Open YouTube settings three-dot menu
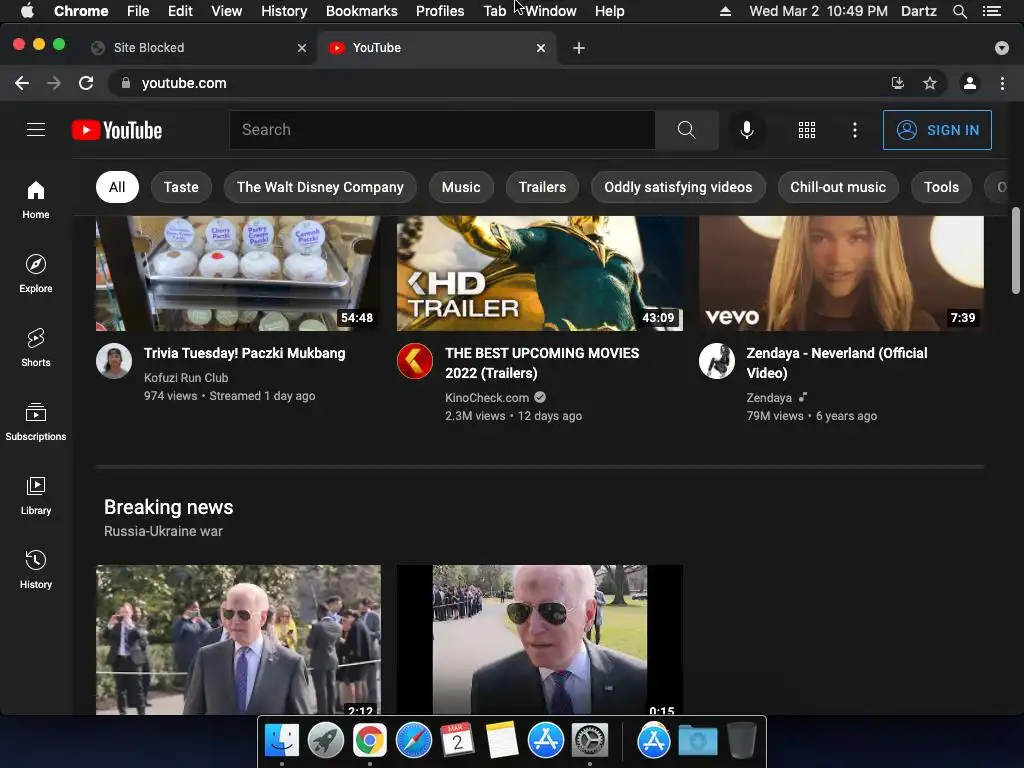Image resolution: width=1024 pixels, height=768 pixels. pos(854,130)
